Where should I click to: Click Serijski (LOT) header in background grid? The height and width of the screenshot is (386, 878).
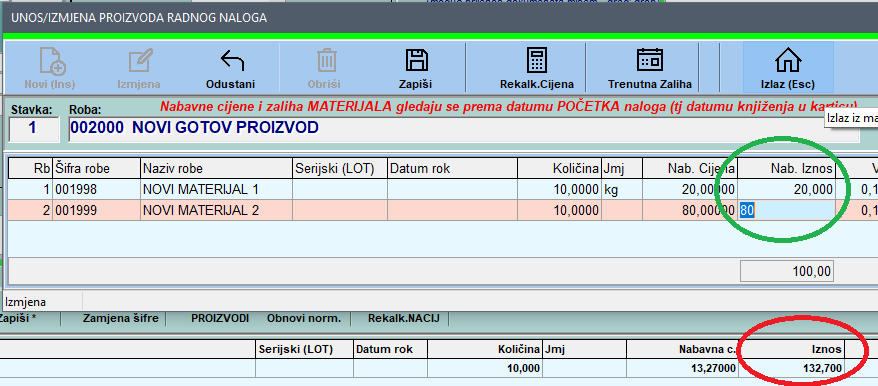(x=304, y=349)
